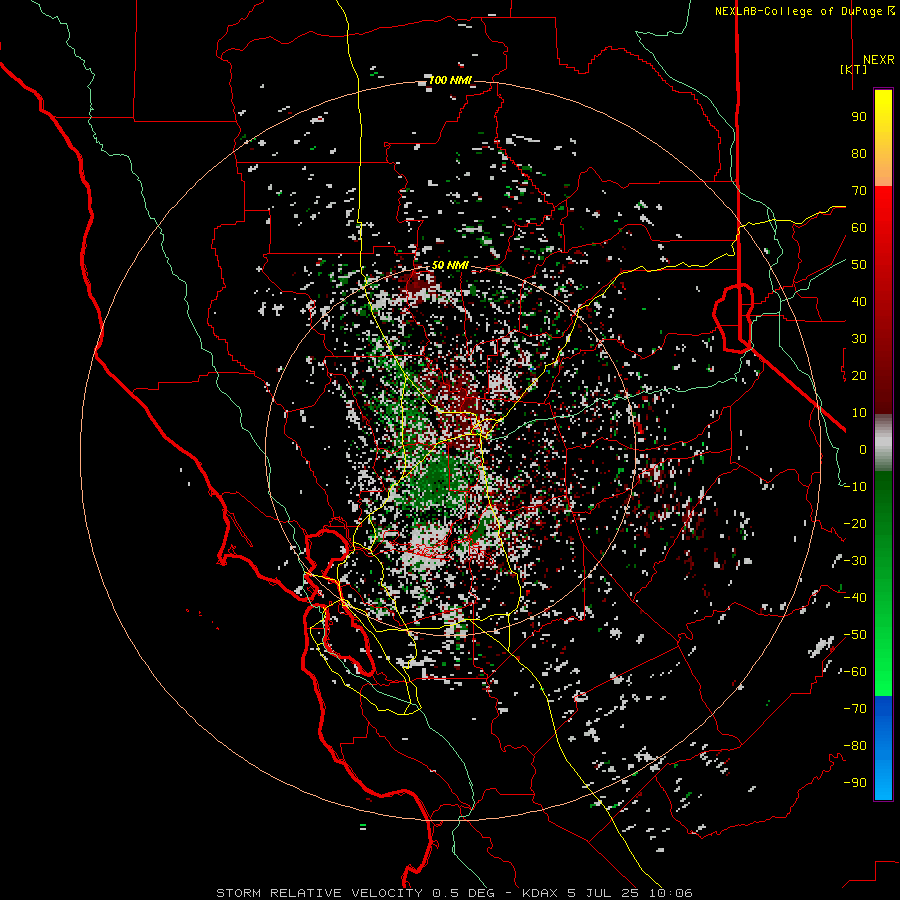Click the 100 NMI range ring label
The height and width of the screenshot is (900, 900).
tap(450, 80)
